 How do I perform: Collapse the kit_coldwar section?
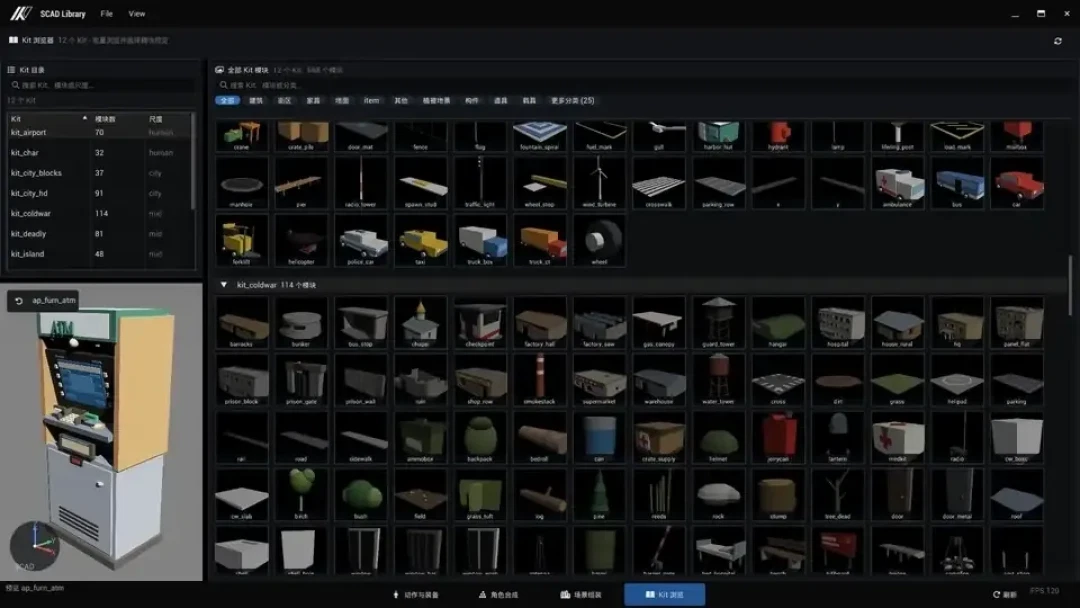(224, 284)
